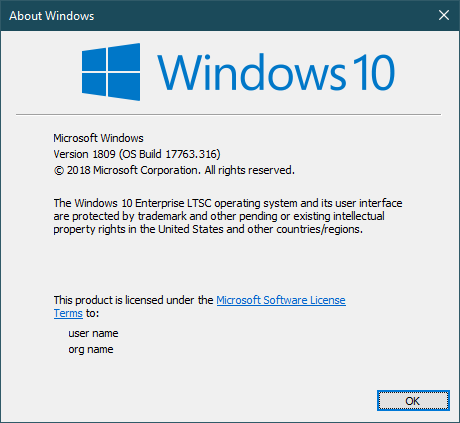
Task: Click the OK button
Action: coord(413,400)
